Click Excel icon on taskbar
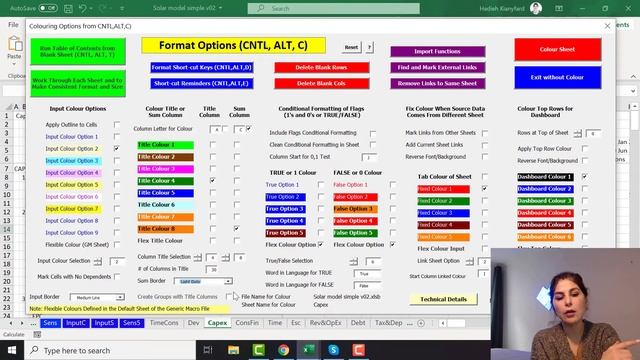This screenshot has height=360, width=640. [309, 350]
